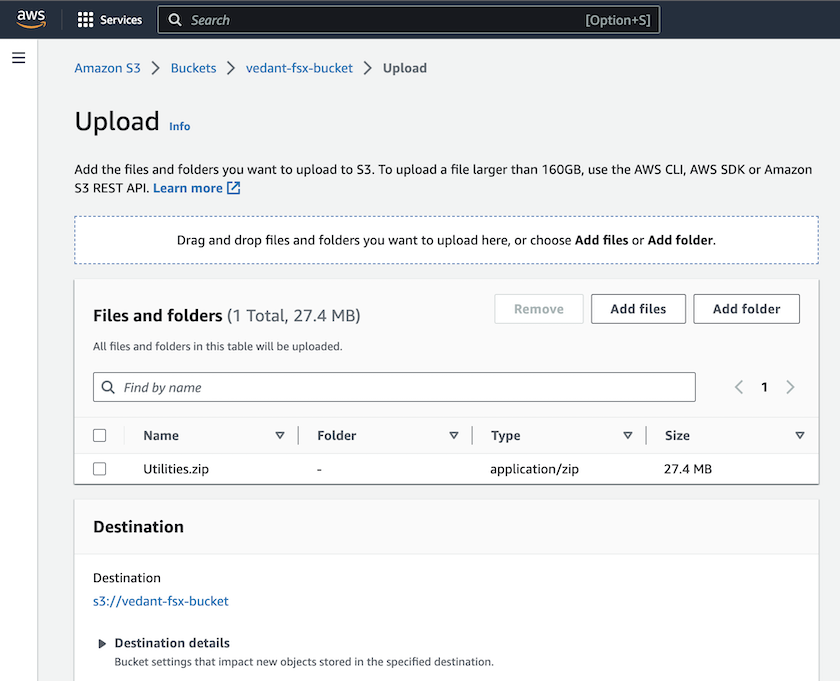
Task: Click the 27.4 MB size cell
Action: click(x=688, y=469)
